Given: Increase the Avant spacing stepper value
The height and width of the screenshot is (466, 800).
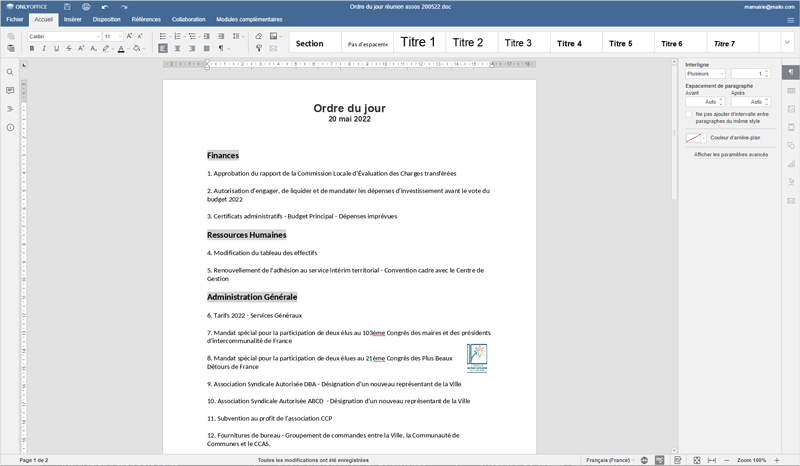Looking at the screenshot, I should tap(722, 99).
